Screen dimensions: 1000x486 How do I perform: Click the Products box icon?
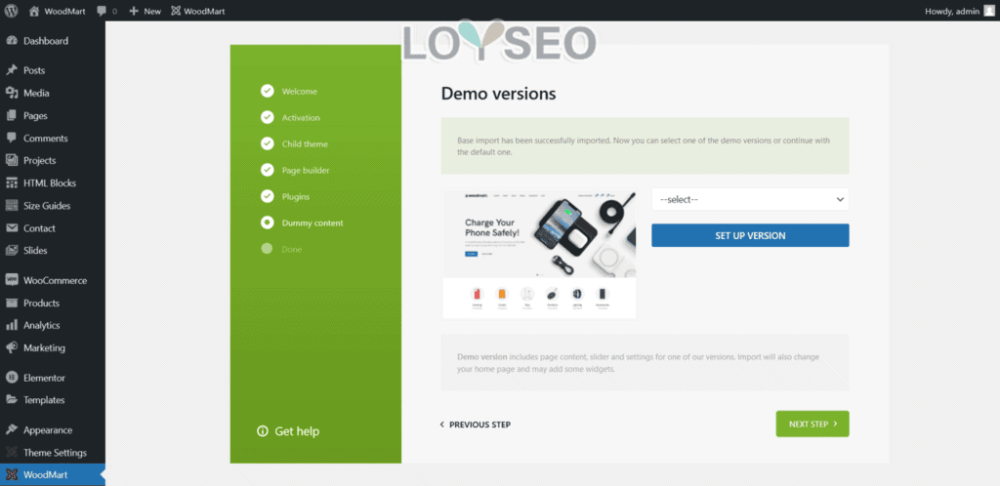click(11, 303)
